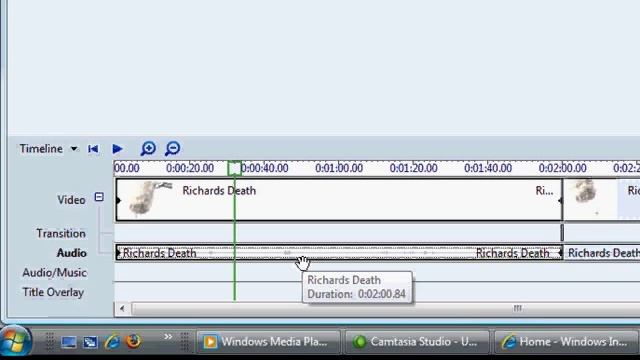640x360 pixels.
Task: Launch Firefox from quick launch
Action: click(x=133, y=341)
